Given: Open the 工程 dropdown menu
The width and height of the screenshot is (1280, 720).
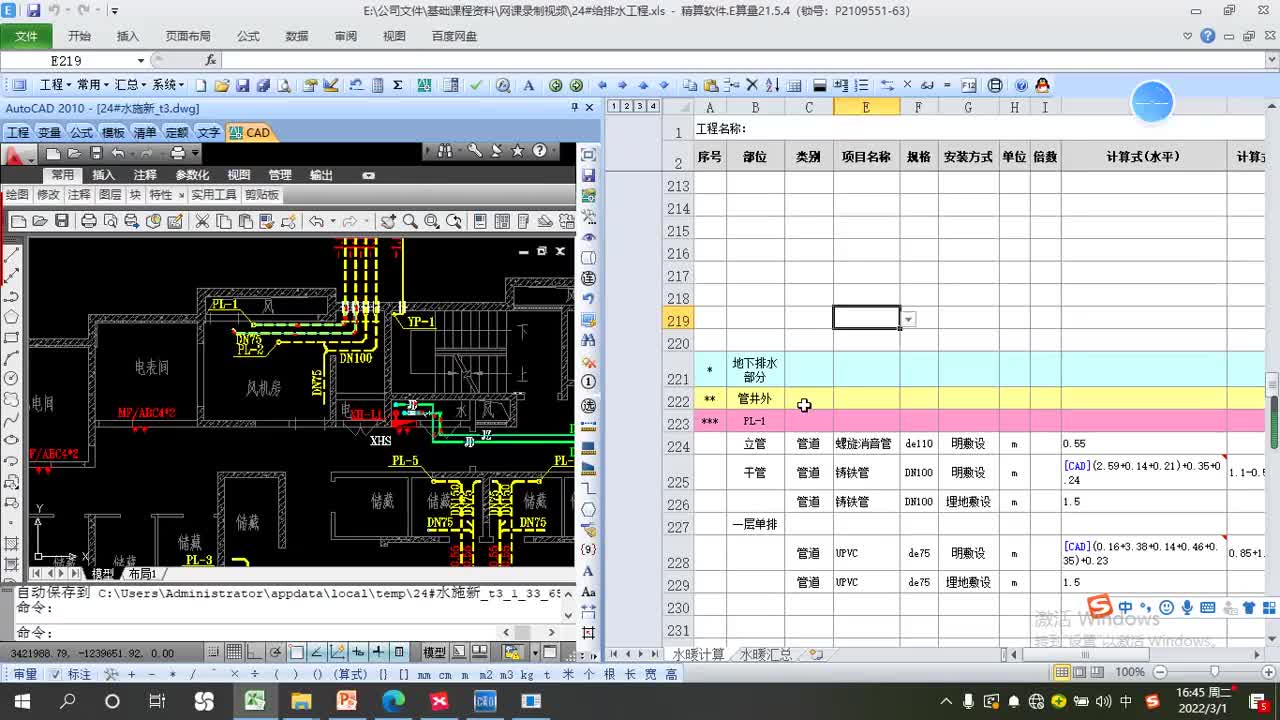Looking at the screenshot, I should (x=55, y=86).
